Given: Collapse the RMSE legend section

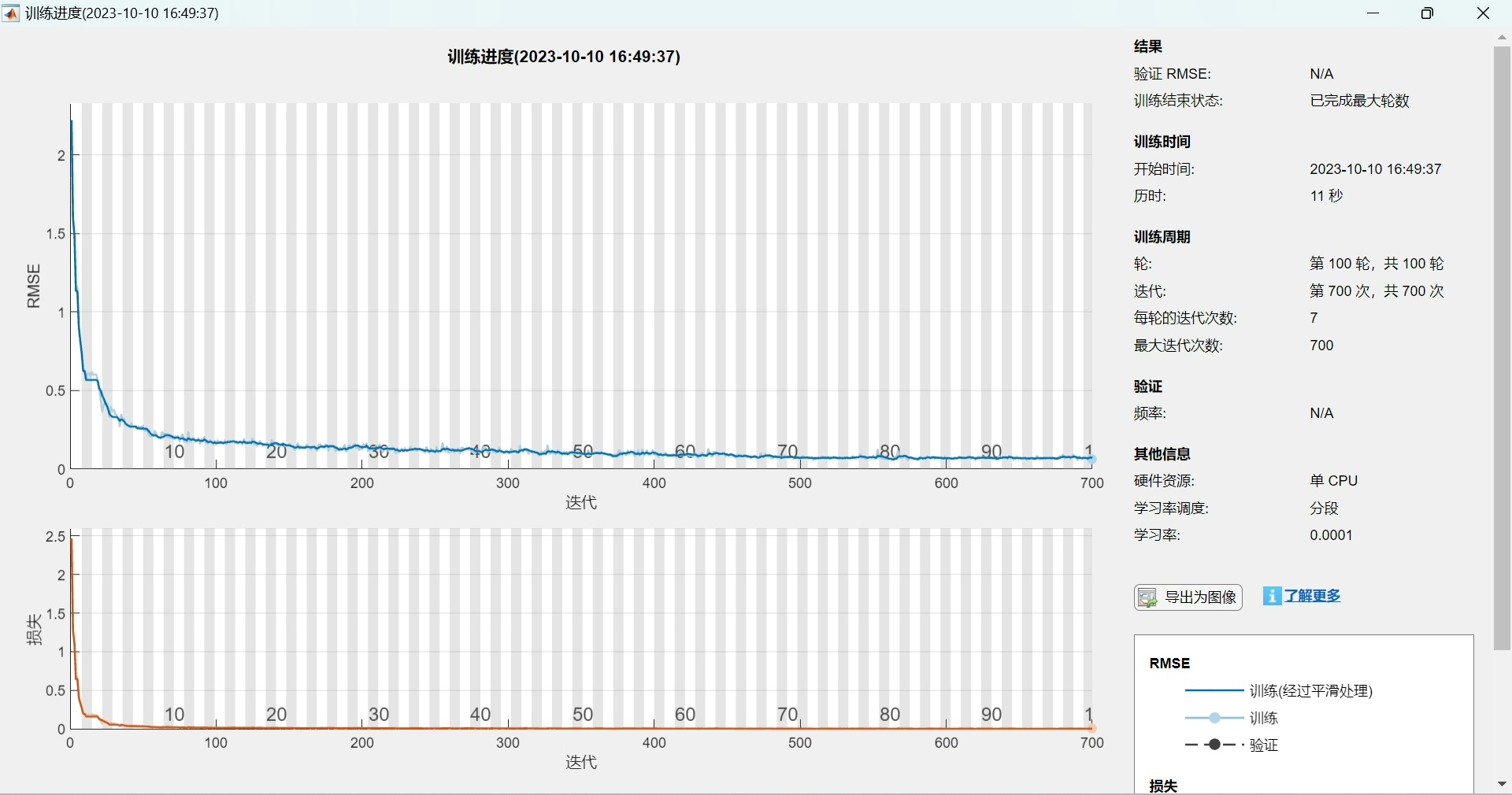Looking at the screenshot, I should [x=1169, y=662].
